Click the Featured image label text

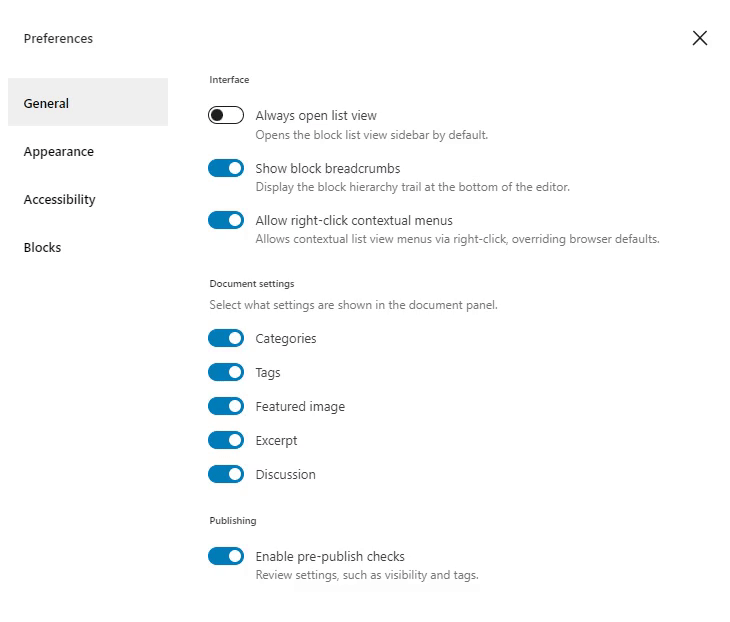coord(300,406)
